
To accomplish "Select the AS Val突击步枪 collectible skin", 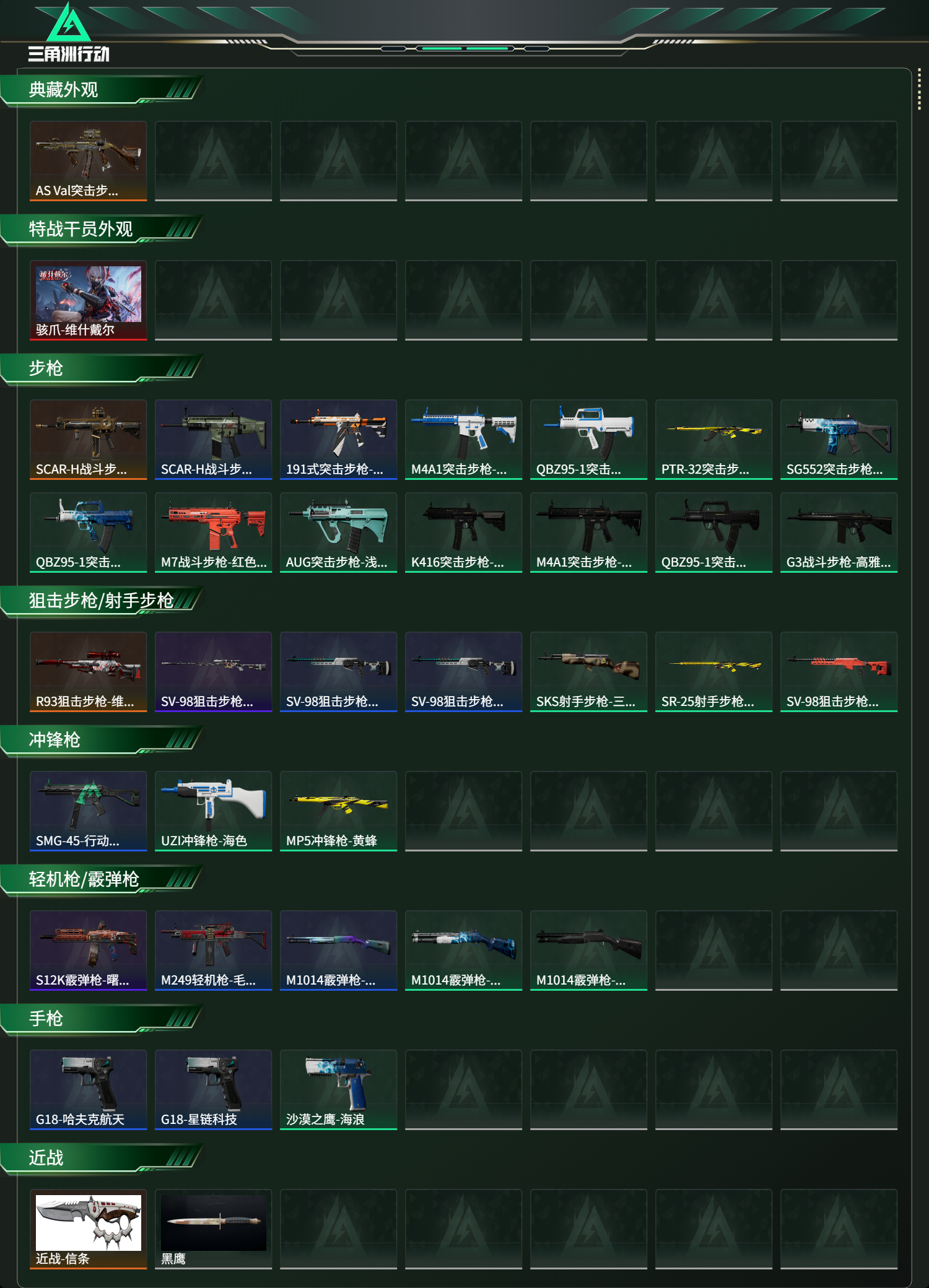I will (x=89, y=161).
